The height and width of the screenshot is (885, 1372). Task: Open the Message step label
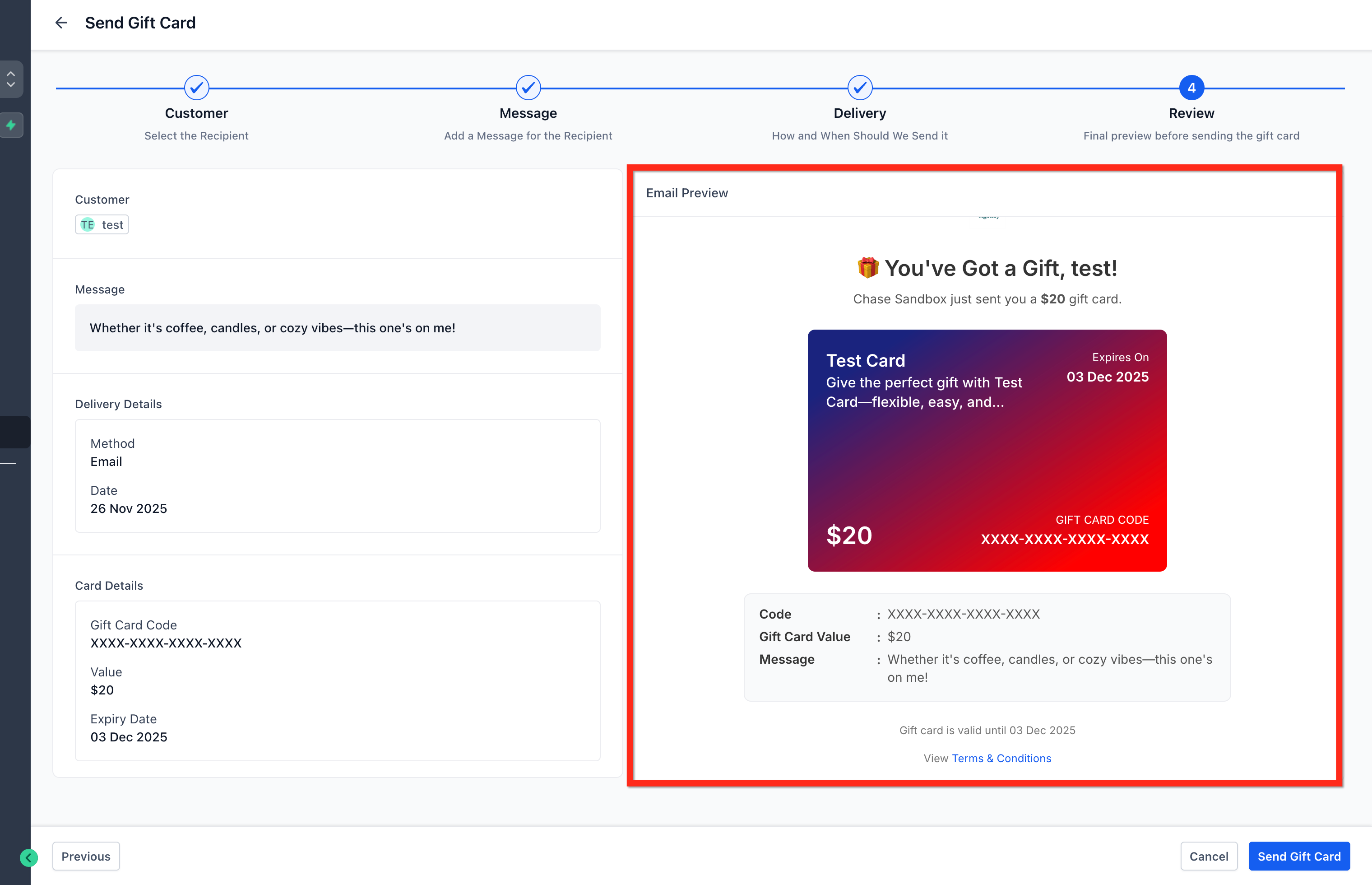pyautogui.click(x=528, y=113)
